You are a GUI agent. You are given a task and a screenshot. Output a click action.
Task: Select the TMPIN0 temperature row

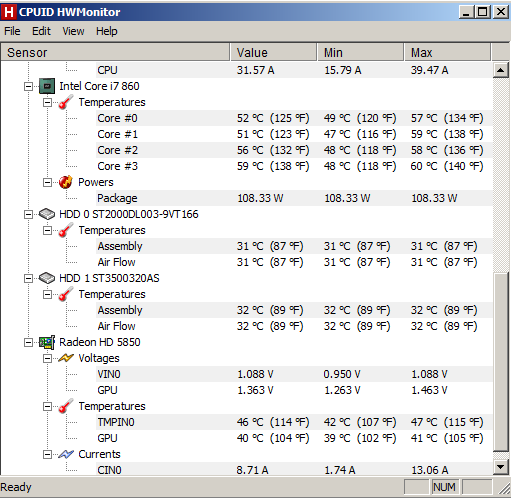pos(294,422)
